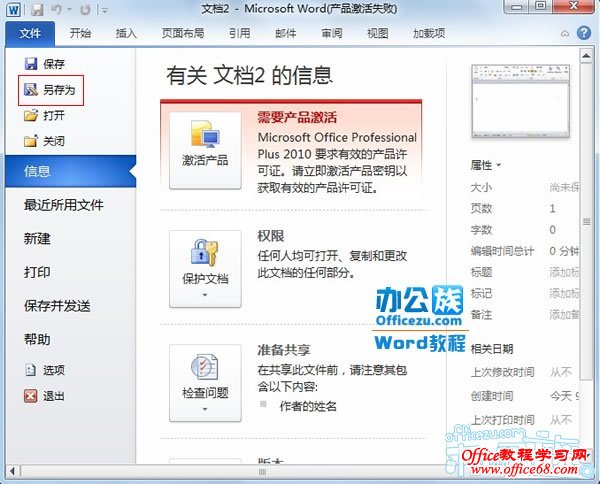Click the 激活产品 button

[205, 151]
